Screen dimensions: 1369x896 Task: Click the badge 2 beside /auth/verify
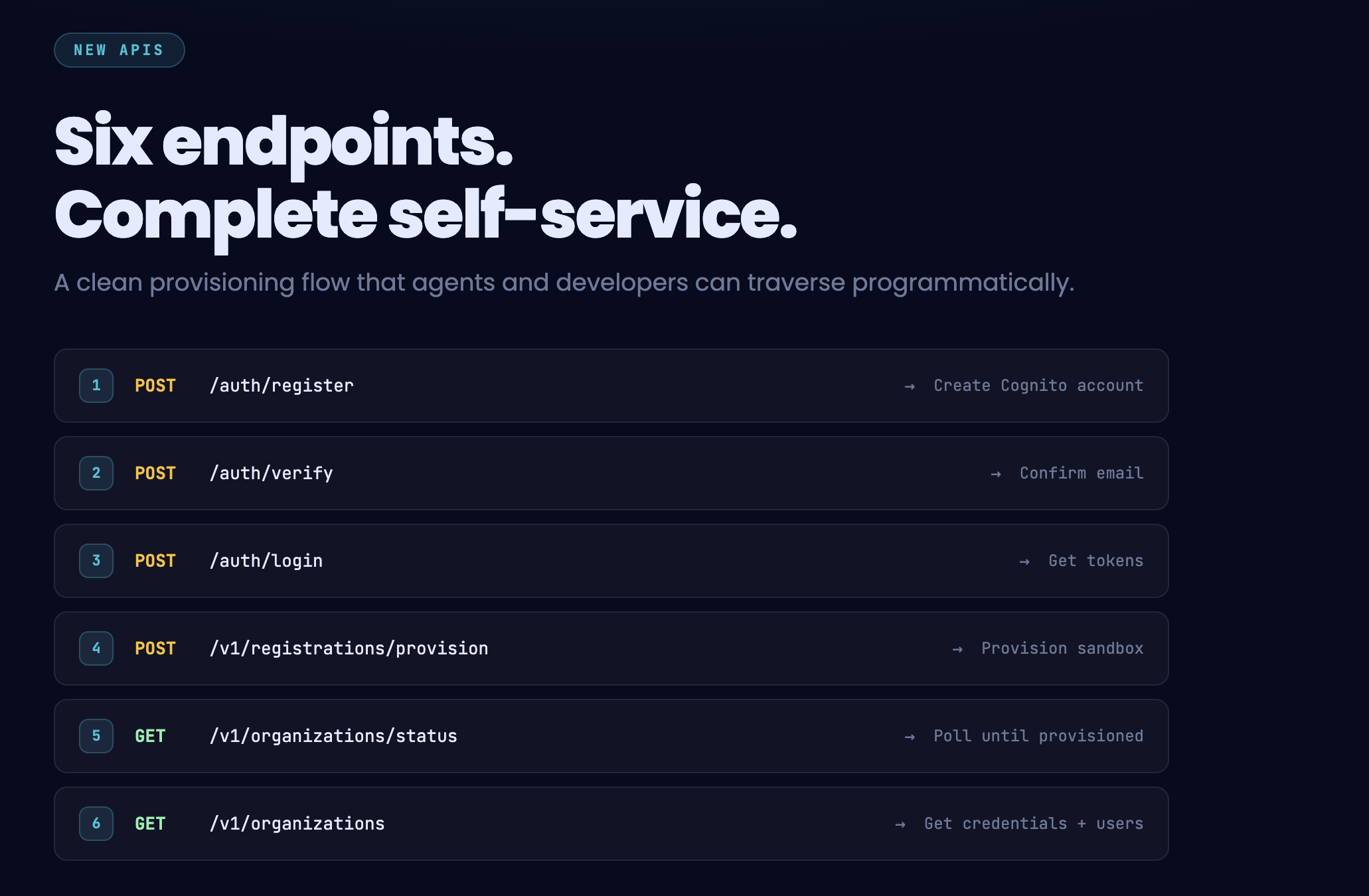coord(96,473)
